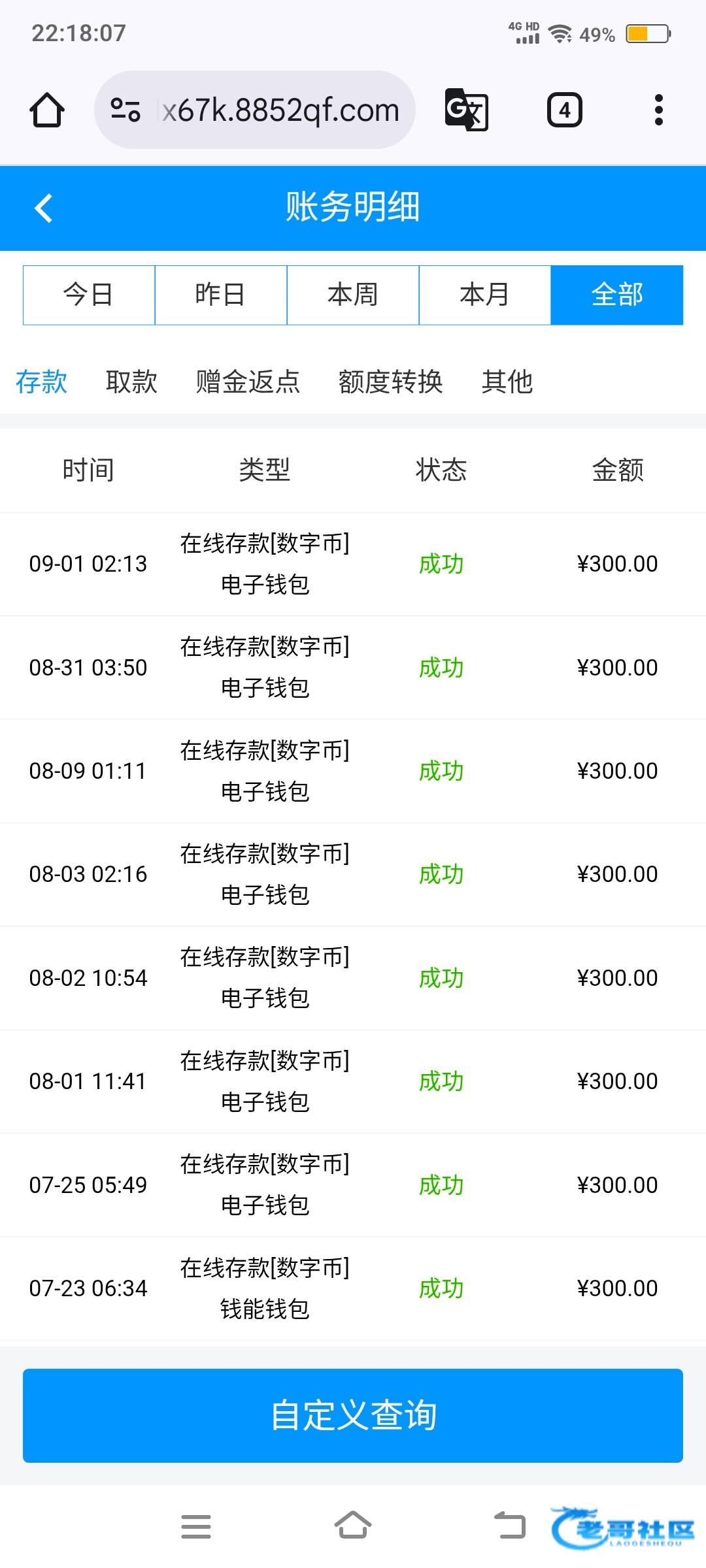
Task: Show the 额度转换 records
Action: tap(390, 382)
